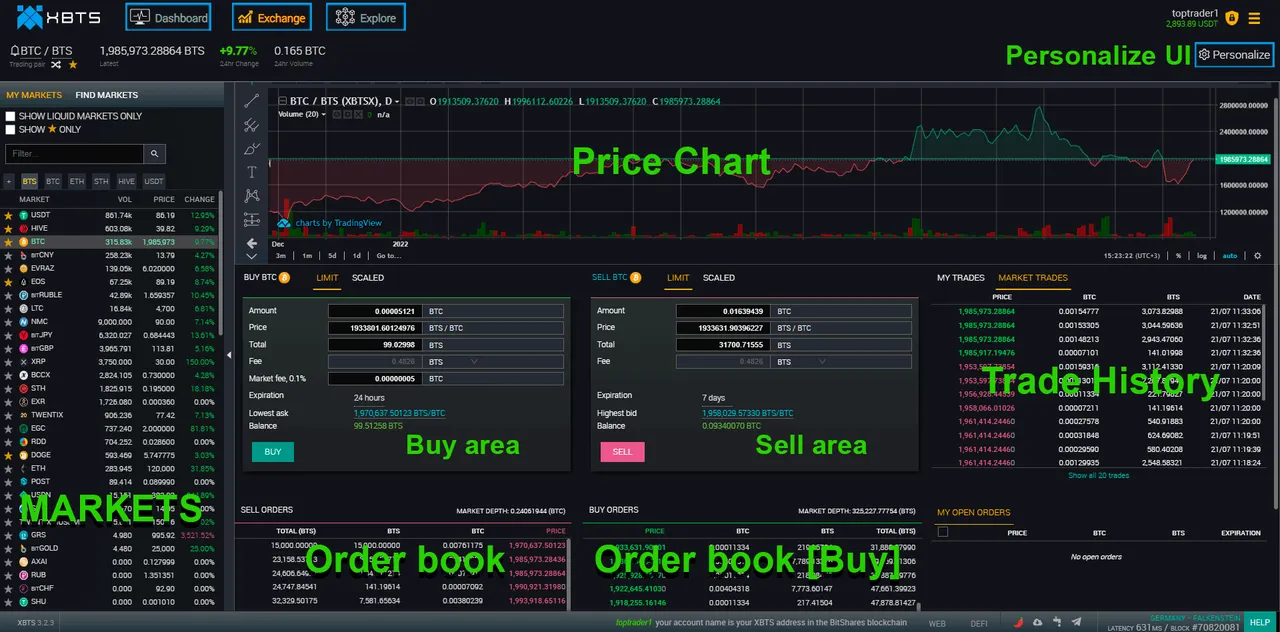Click the Lowest ask price link

point(399,413)
